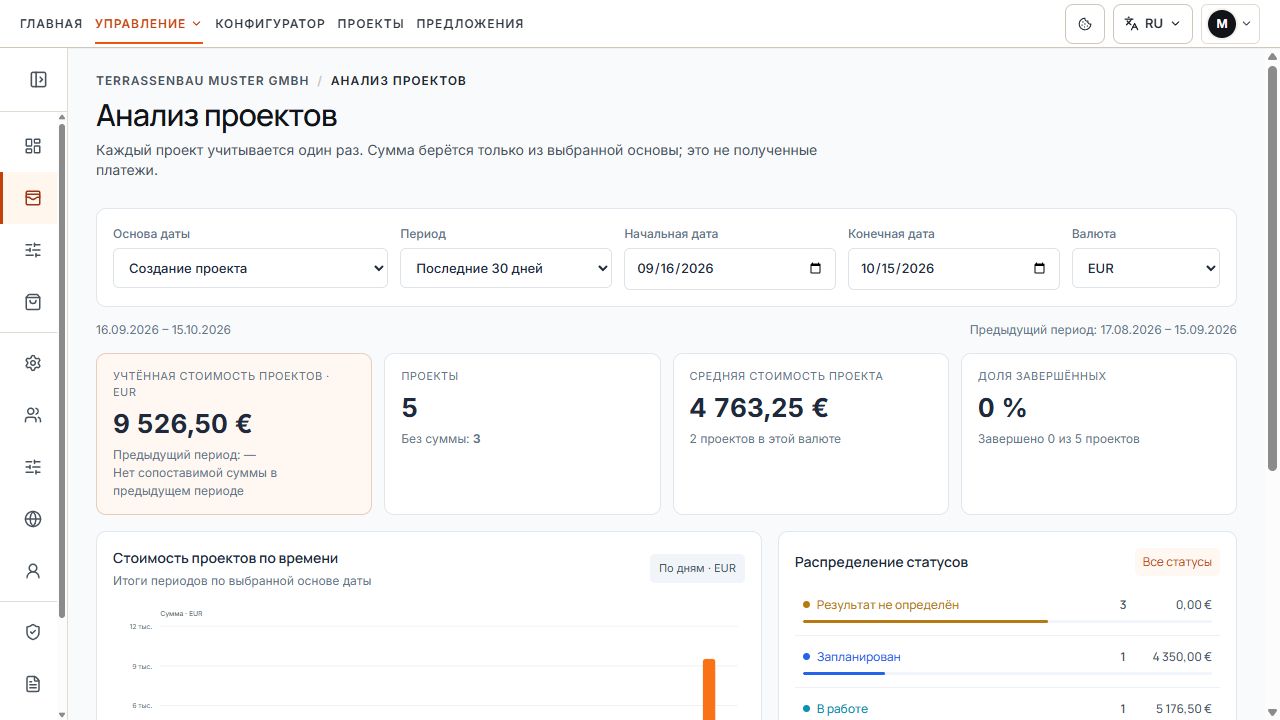The image size is (1280, 720).
Task: Open the single-person icon in sidebar
Action: 33,571
